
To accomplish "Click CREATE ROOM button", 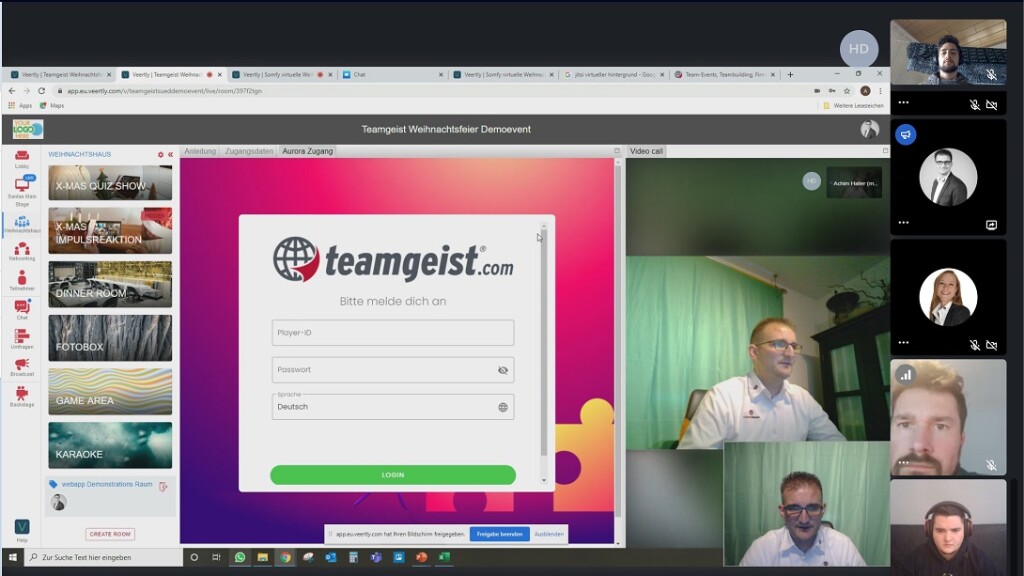I will (110, 534).
